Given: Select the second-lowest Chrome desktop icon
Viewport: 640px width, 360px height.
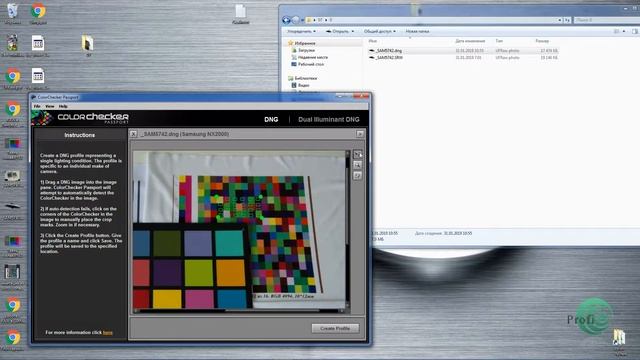Looking at the screenshot, I should point(13,308).
